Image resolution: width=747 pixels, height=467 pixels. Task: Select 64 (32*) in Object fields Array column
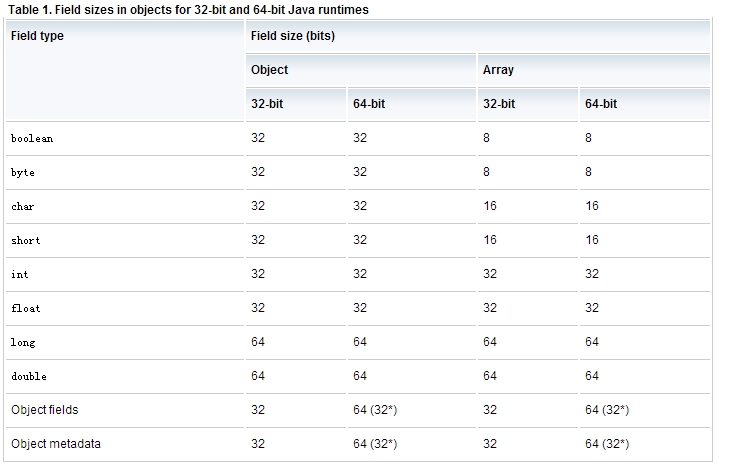click(x=607, y=410)
